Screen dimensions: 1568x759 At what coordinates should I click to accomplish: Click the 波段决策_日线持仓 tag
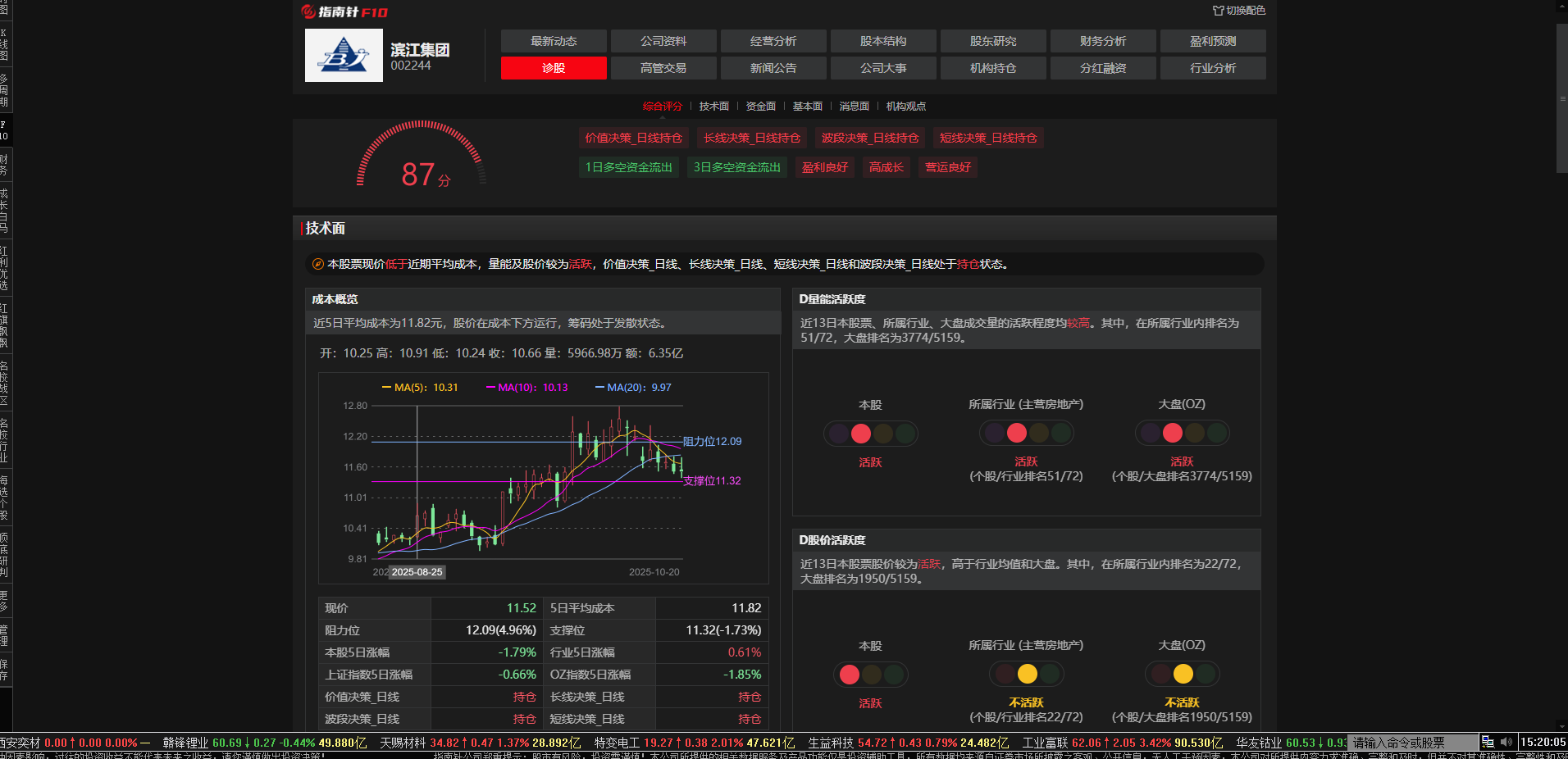coord(870,138)
